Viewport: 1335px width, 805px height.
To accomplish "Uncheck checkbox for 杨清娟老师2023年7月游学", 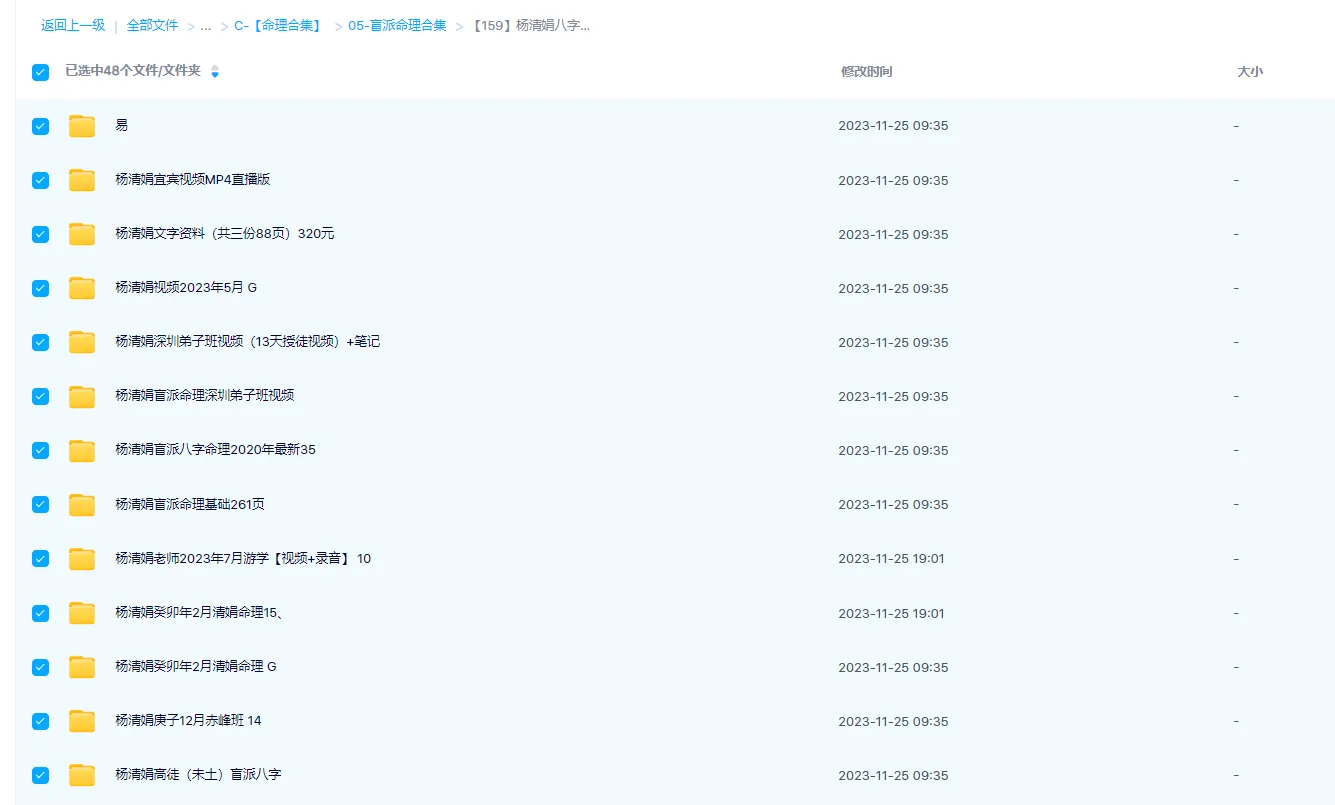I will click(40, 559).
